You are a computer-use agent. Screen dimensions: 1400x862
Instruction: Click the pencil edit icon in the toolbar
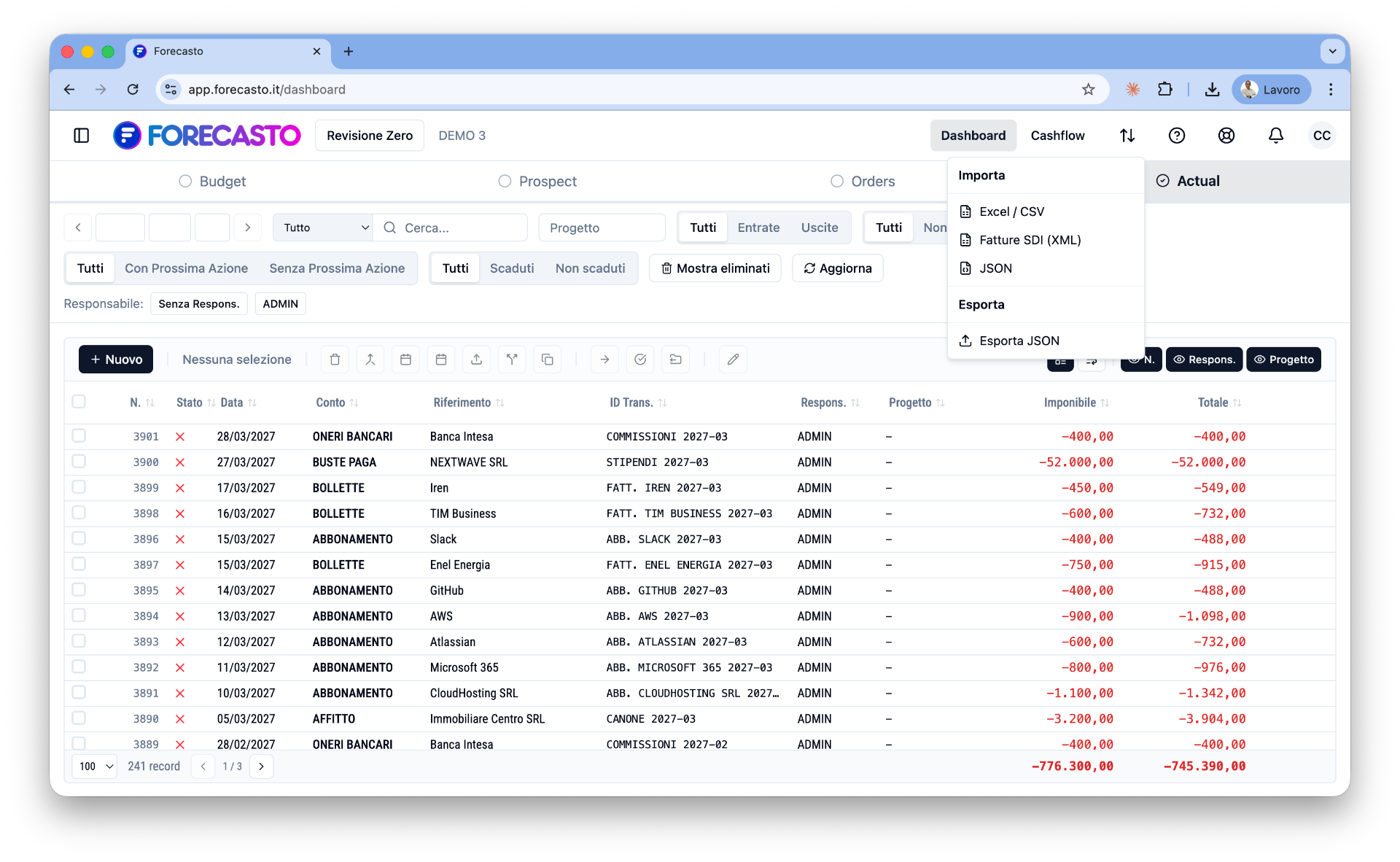[x=732, y=359]
